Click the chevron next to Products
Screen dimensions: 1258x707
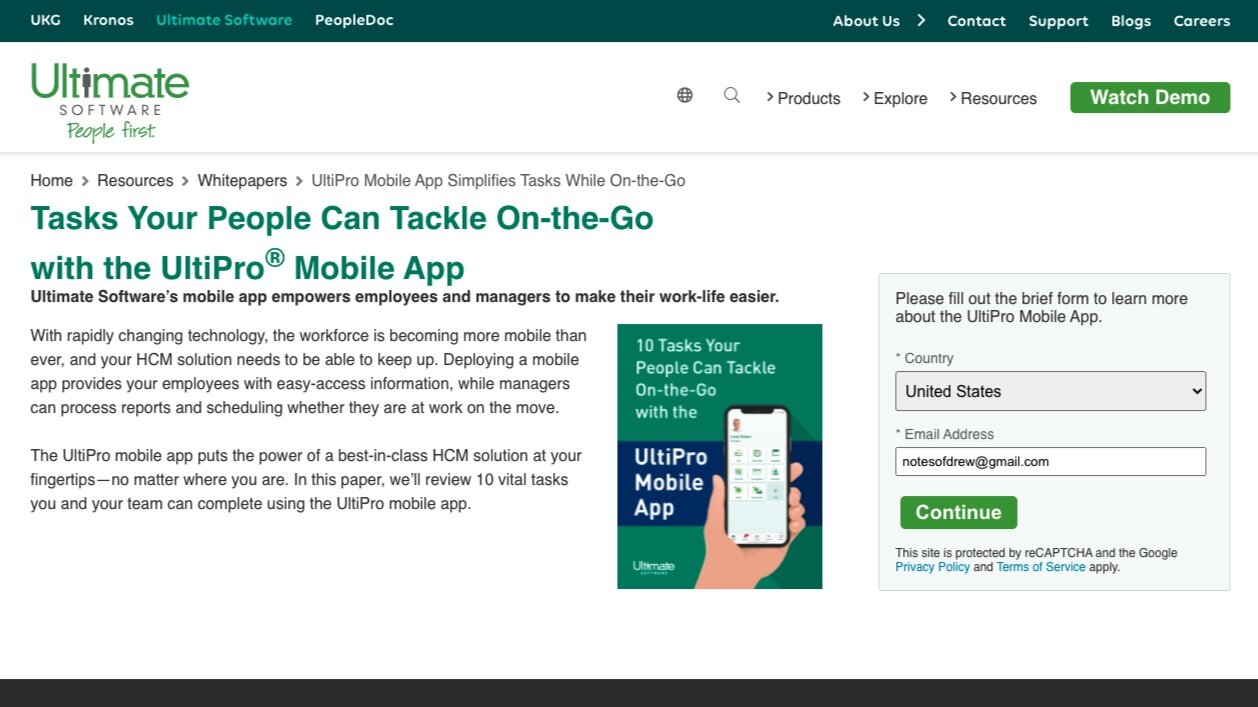click(769, 97)
